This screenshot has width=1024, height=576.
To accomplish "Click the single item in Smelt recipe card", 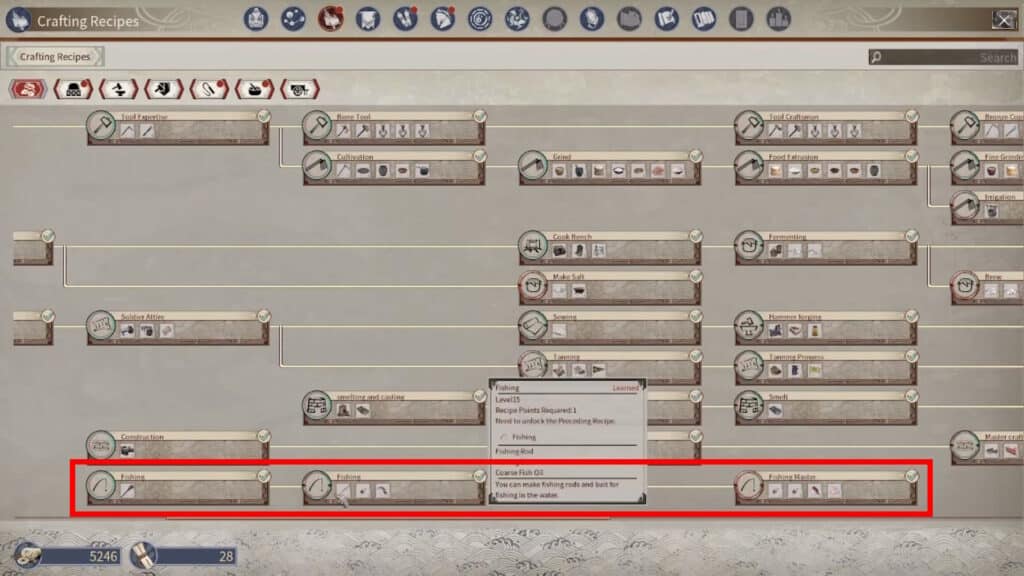I will pos(775,410).
